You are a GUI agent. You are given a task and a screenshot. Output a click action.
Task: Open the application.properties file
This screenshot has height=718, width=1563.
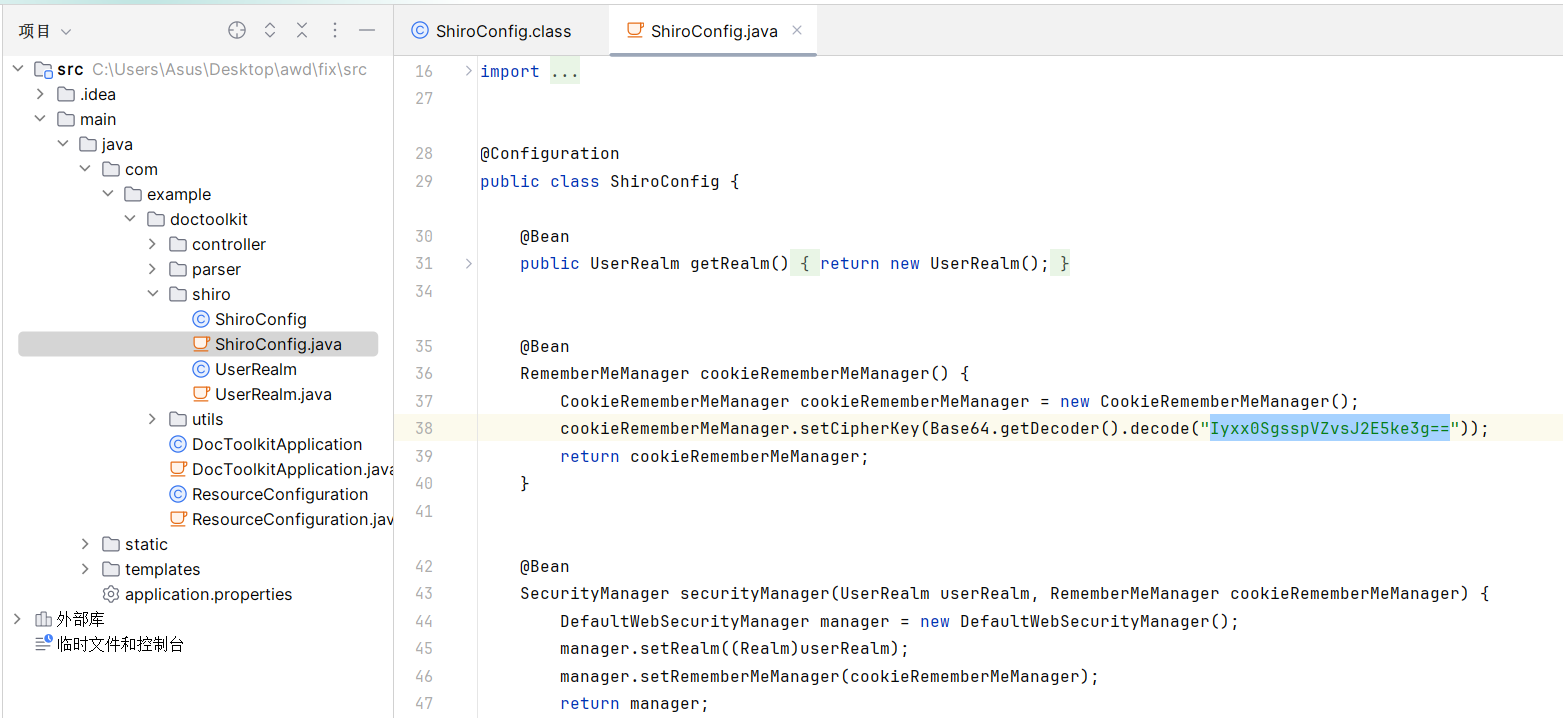coord(208,594)
